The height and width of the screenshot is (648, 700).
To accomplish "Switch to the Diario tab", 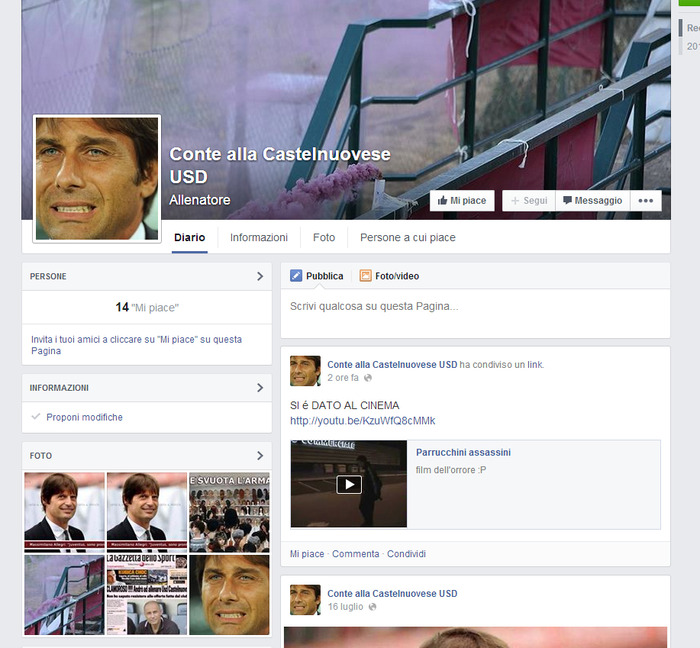I will coord(190,237).
